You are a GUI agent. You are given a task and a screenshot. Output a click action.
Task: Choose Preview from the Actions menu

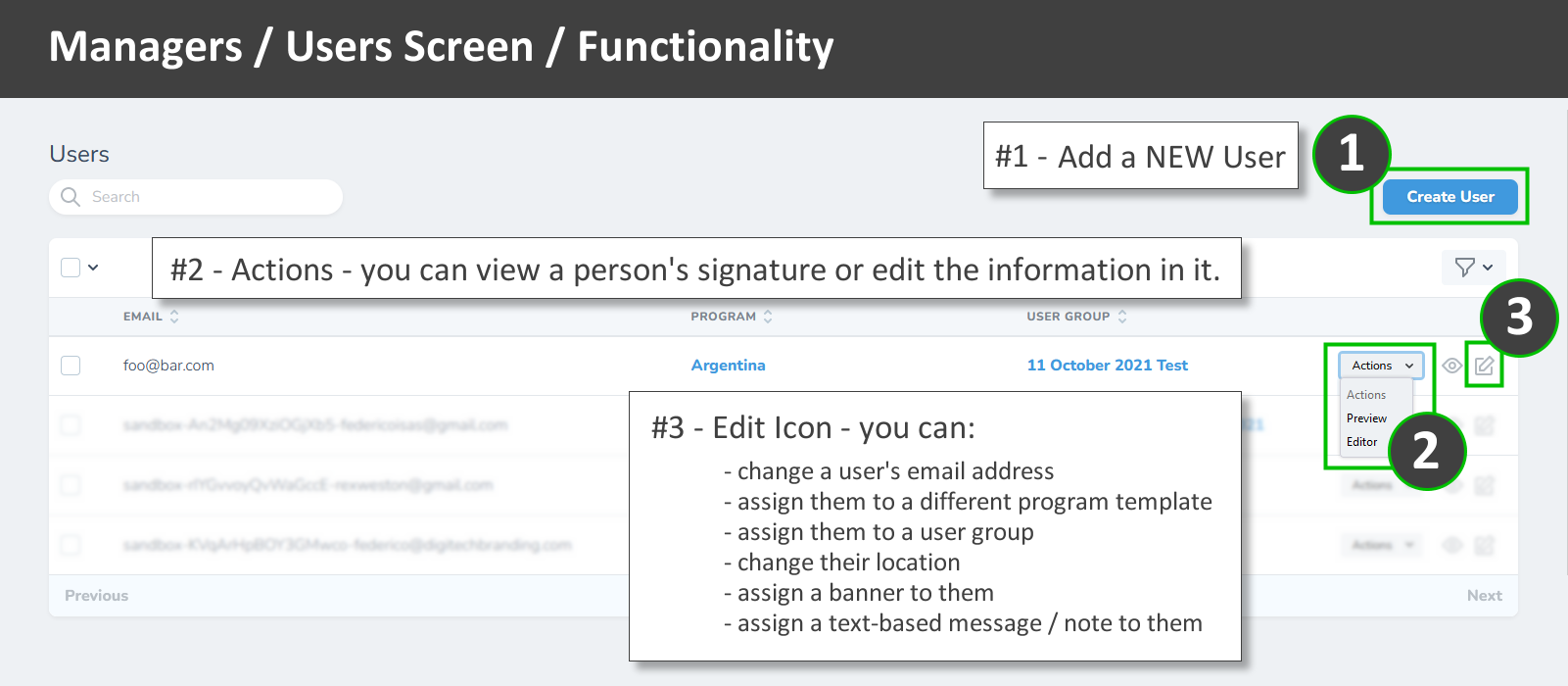(1366, 418)
